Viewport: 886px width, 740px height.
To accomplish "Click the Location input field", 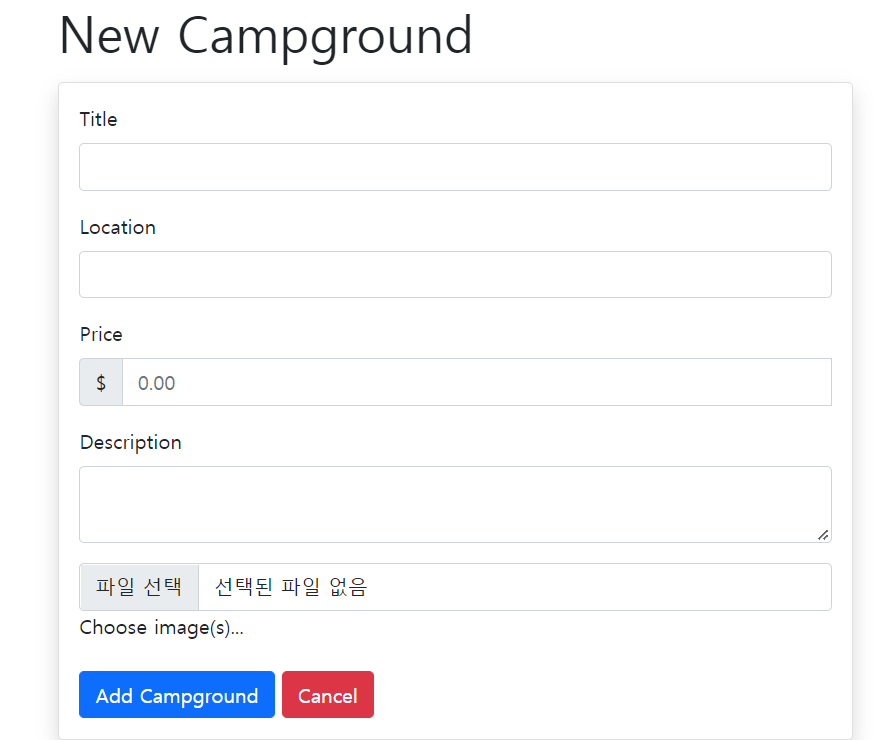I will click(455, 274).
